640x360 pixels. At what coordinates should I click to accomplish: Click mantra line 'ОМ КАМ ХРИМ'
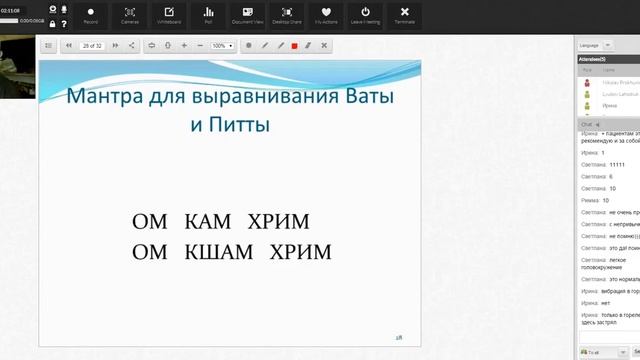click(x=220, y=221)
